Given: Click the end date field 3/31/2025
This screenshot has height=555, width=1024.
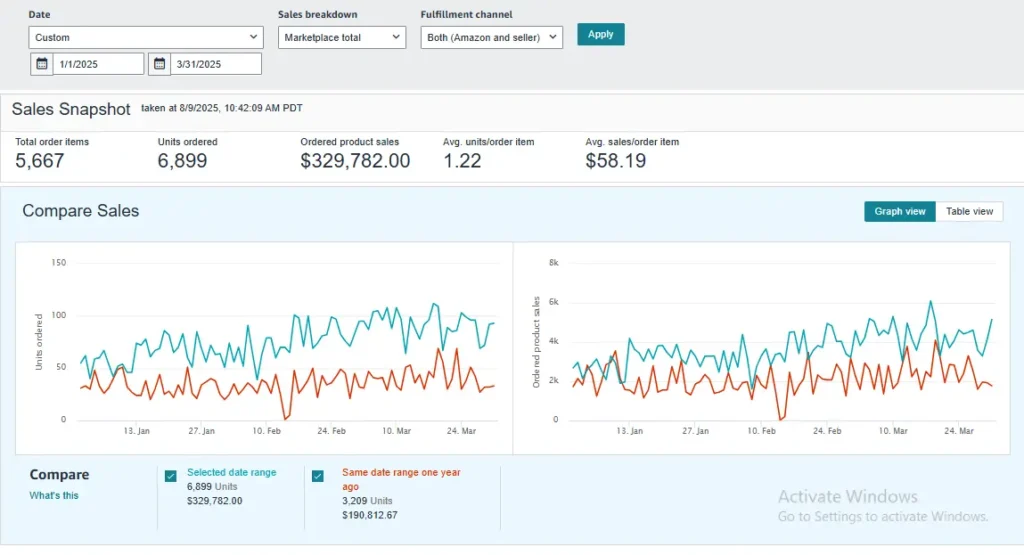Looking at the screenshot, I should (216, 64).
